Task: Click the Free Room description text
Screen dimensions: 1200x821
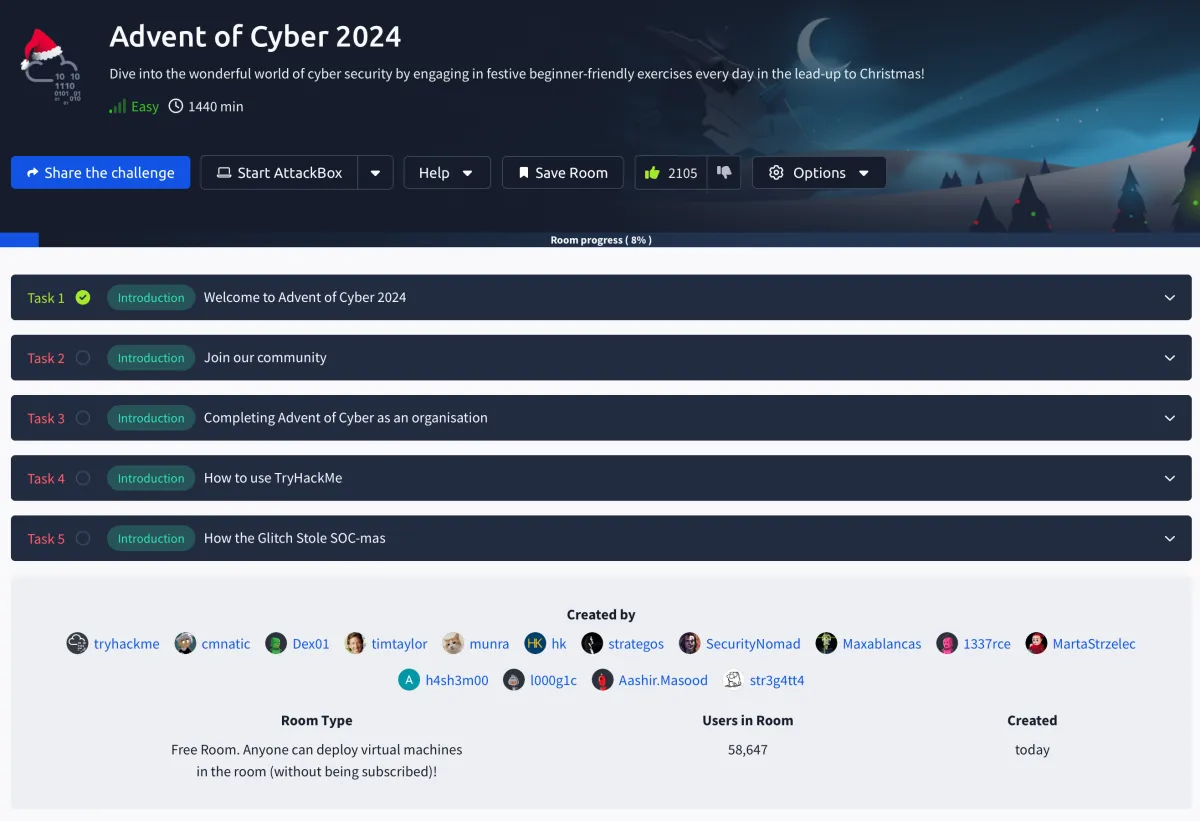Action: 317,760
